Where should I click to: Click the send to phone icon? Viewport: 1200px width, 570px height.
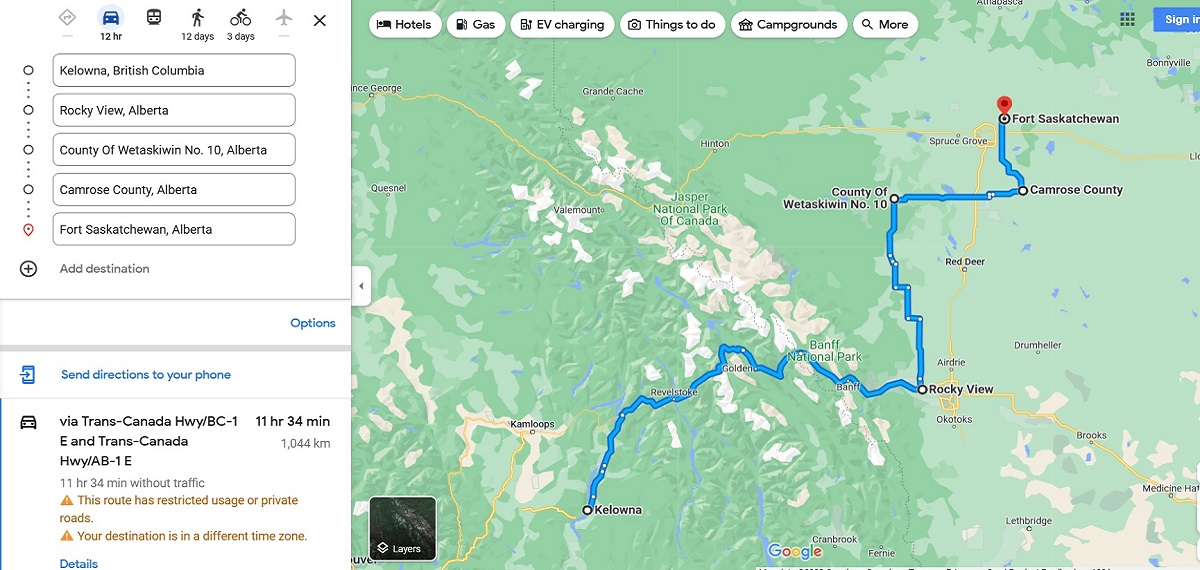tap(28, 375)
